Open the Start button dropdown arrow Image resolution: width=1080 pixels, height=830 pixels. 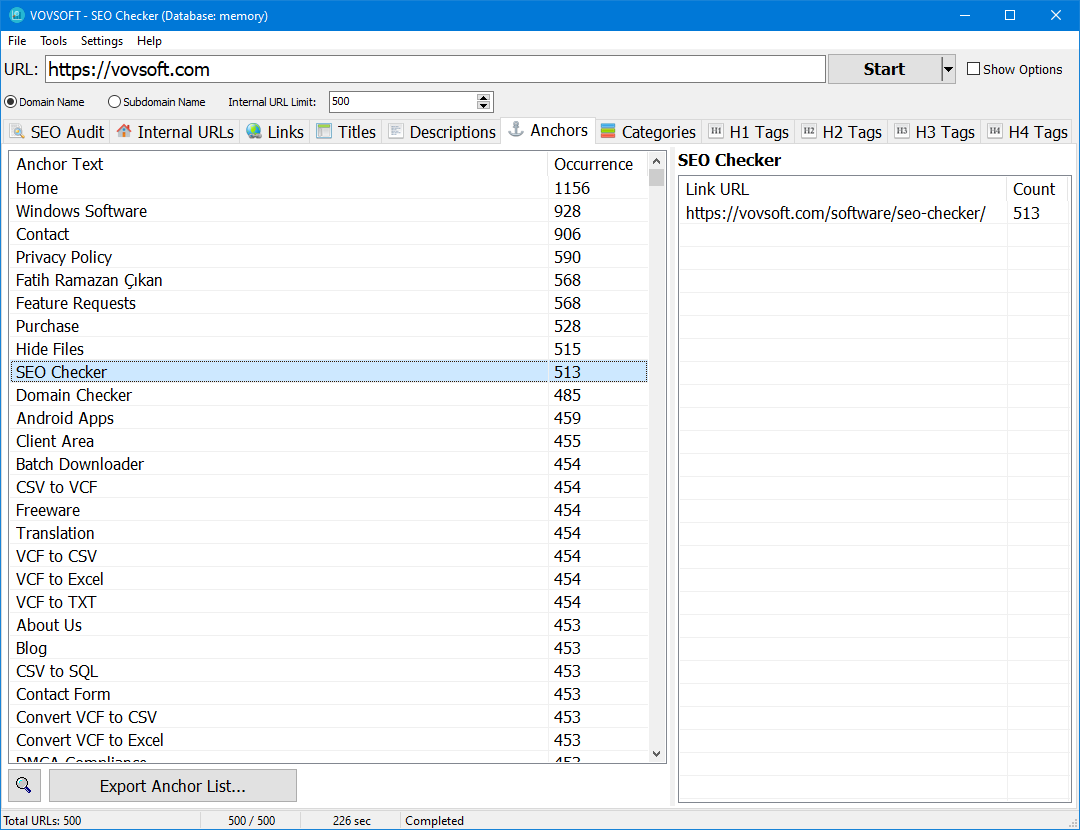point(948,69)
